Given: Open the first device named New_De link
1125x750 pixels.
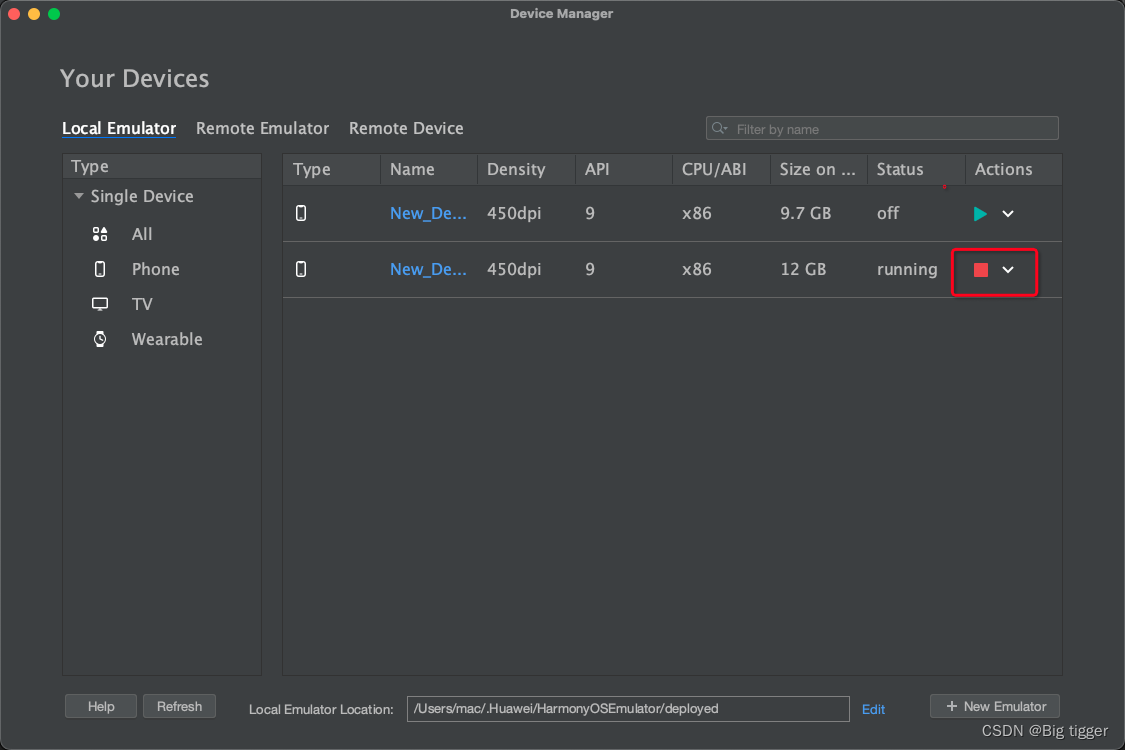Looking at the screenshot, I should (428, 213).
